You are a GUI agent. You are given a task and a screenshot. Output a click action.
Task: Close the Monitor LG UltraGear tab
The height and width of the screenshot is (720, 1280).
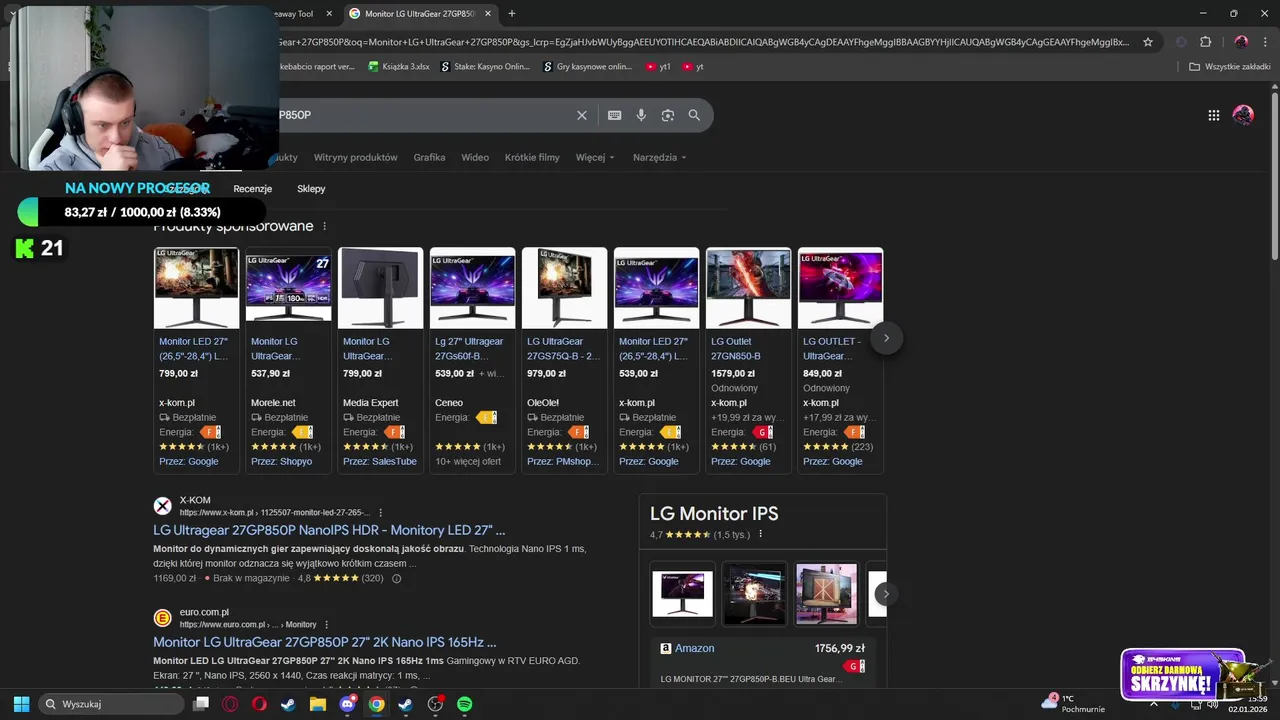coord(488,14)
